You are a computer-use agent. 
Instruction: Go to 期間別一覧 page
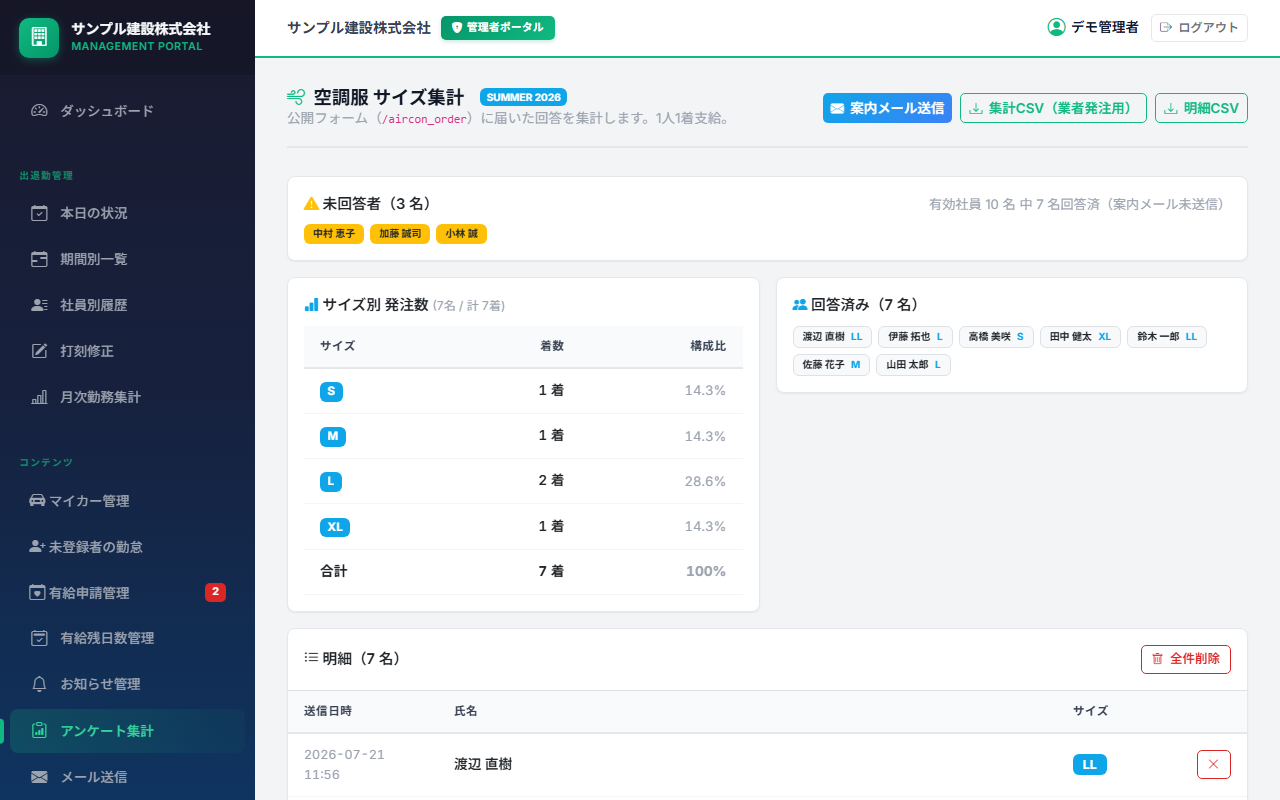pos(127,259)
